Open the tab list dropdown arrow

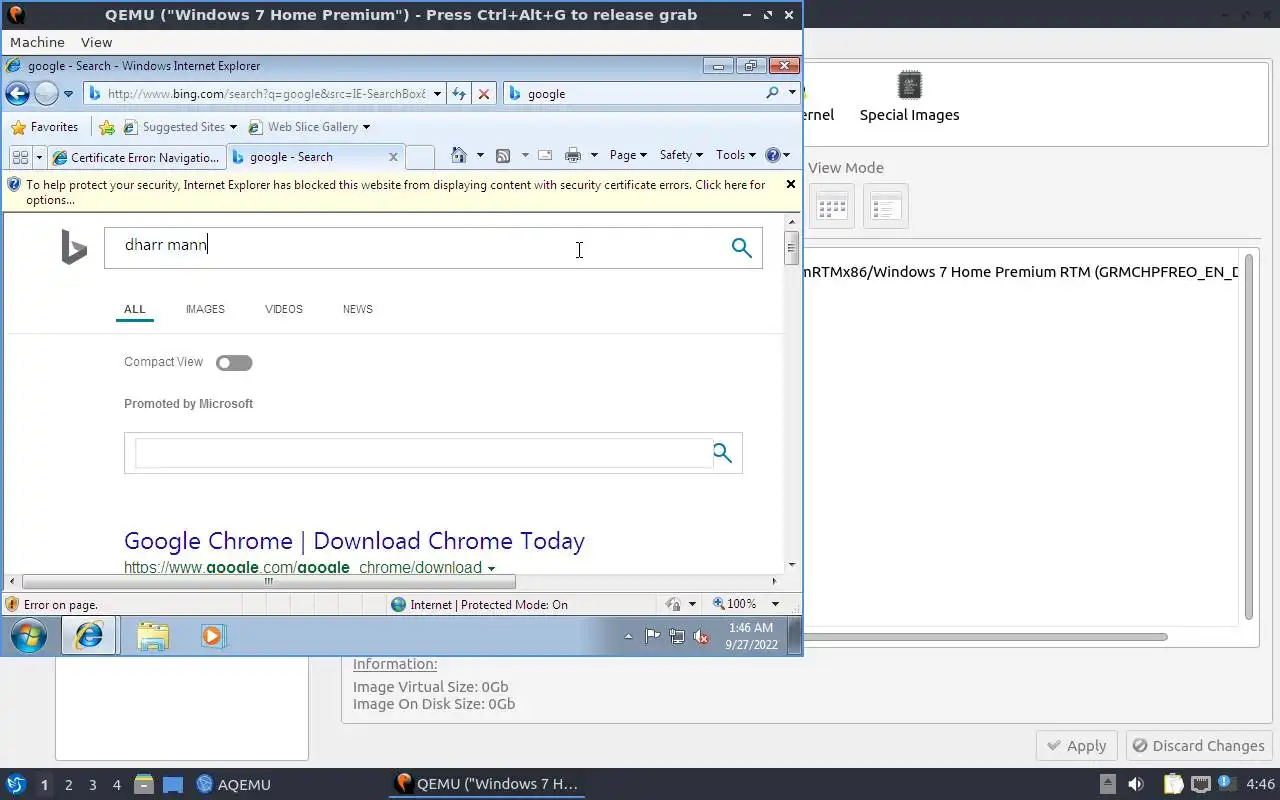pyautogui.click(x=39, y=157)
